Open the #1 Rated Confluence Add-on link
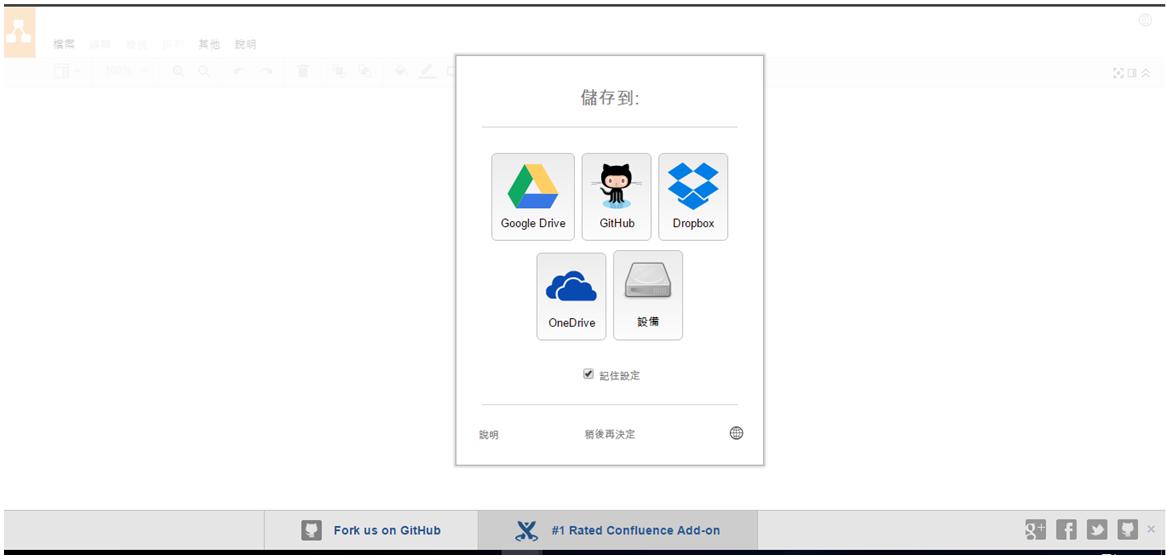This screenshot has width=1166, height=556. click(636, 530)
